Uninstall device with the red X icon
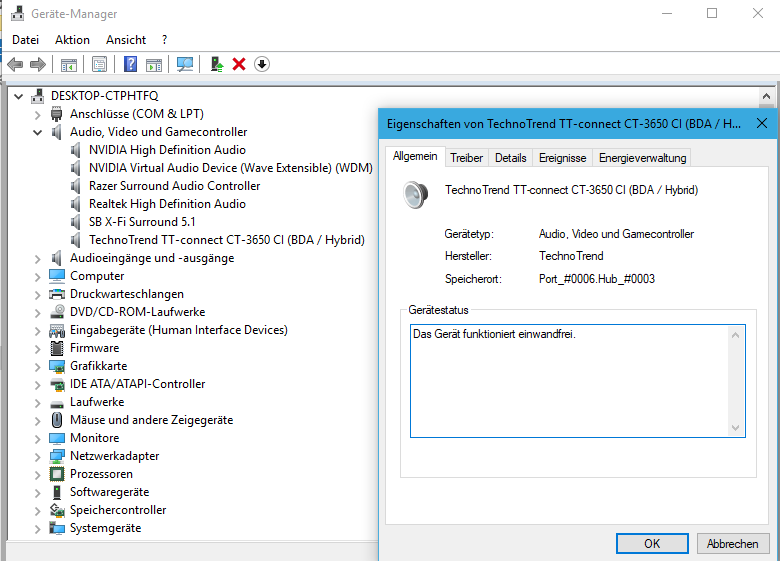The height and width of the screenshot is (561, 780). coord(239,64)
